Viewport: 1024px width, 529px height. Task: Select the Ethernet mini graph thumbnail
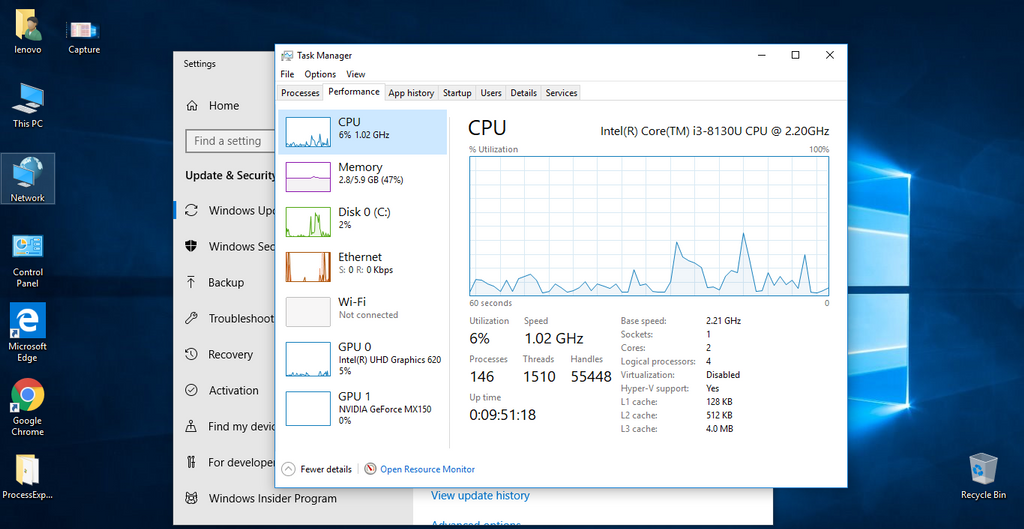(308, 266)
